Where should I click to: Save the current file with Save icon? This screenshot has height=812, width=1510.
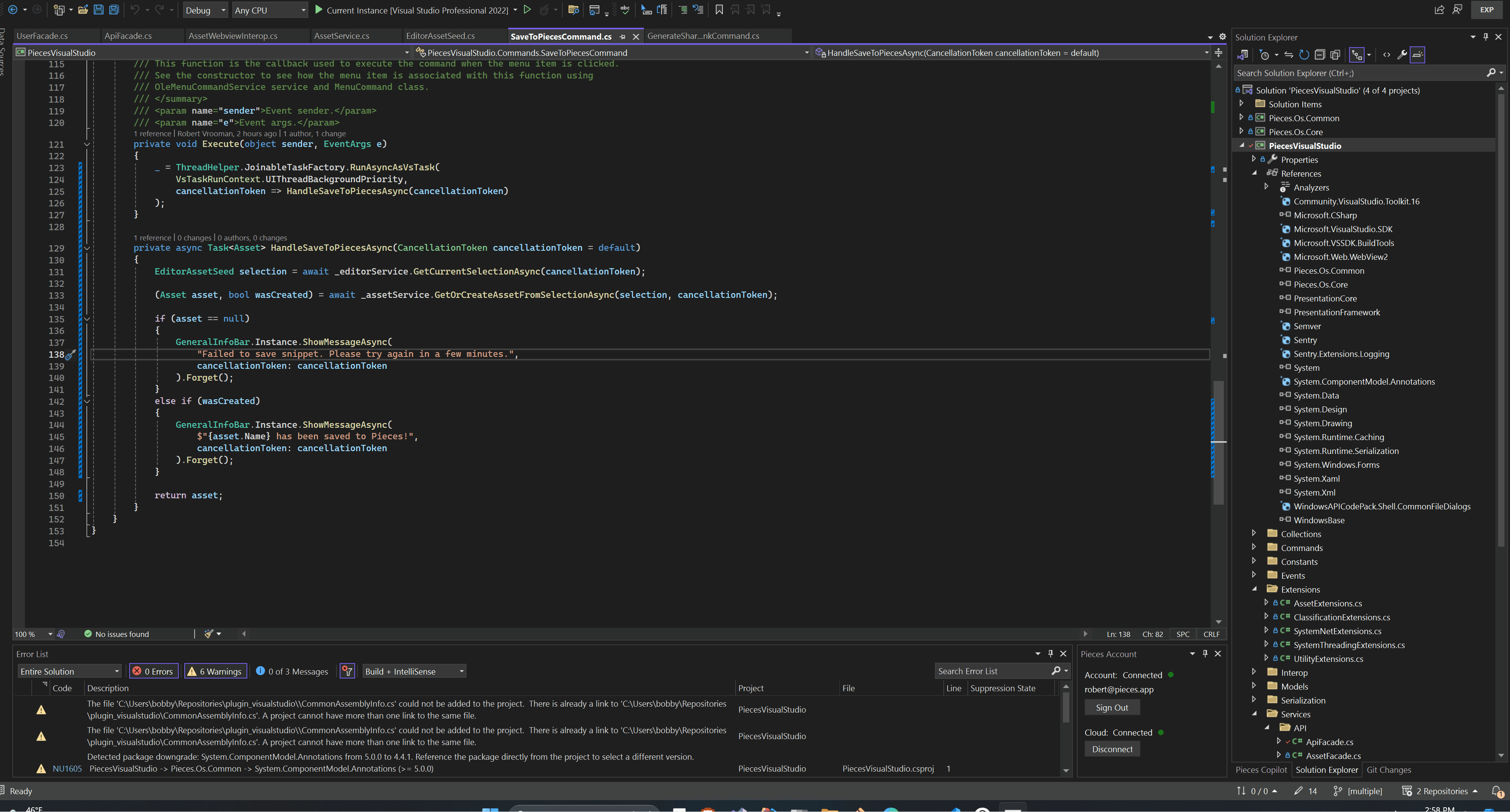pos(98,10)
